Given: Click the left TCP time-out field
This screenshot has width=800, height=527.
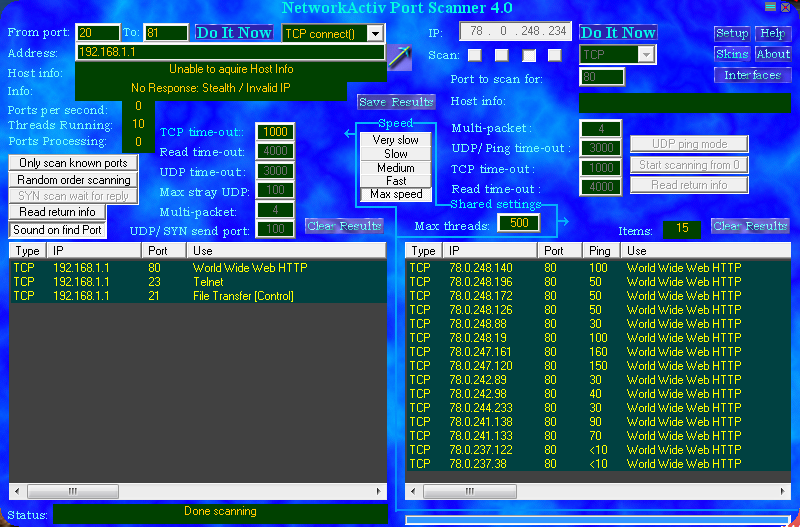Looking at the screenshot, I should (275, 132).
